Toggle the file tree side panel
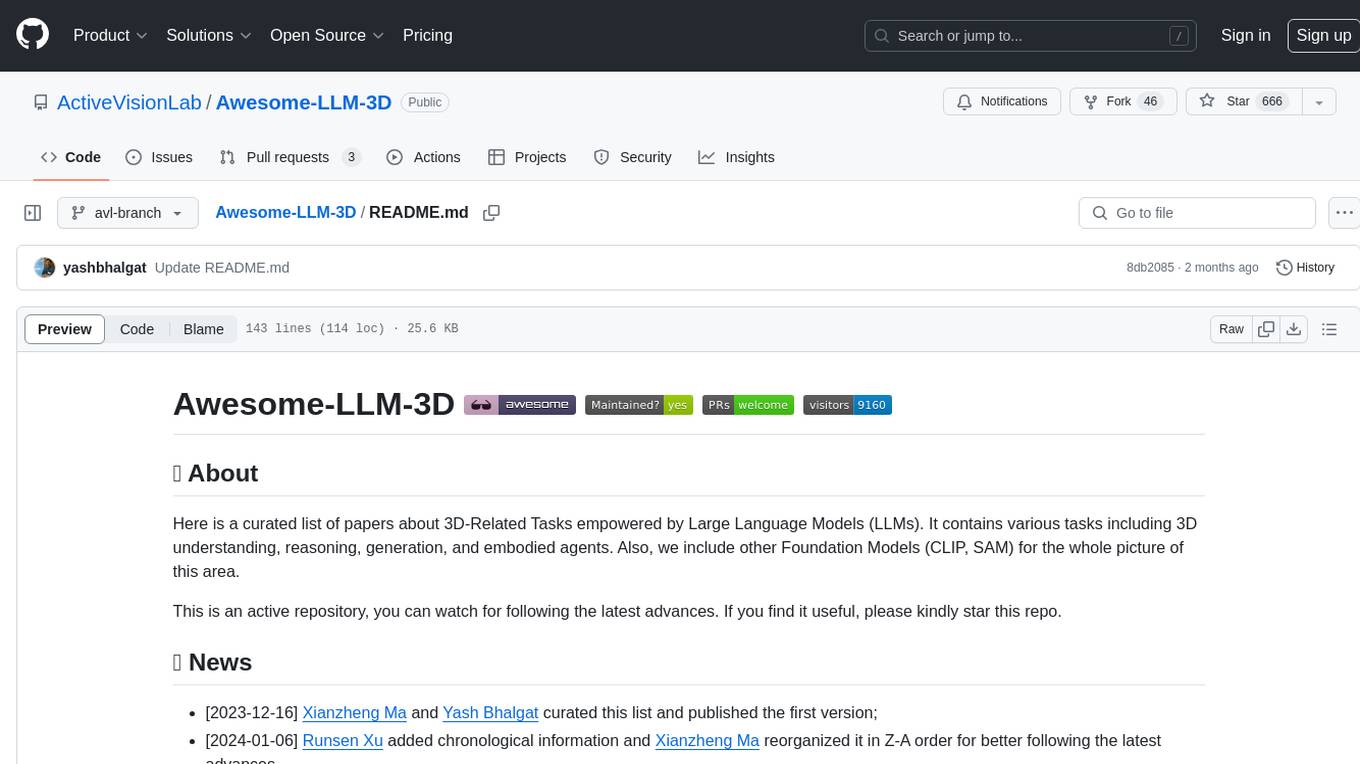 (33, 213)
